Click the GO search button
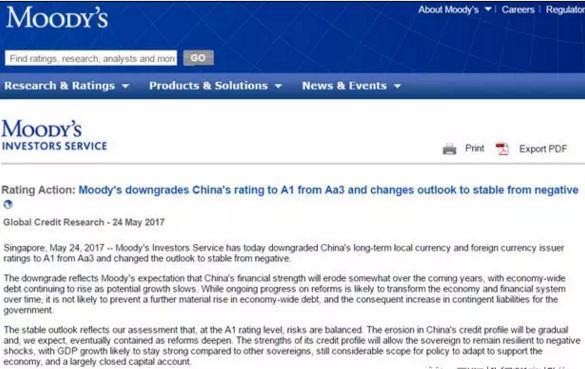 pyautogui.click(x=198, y=58)
